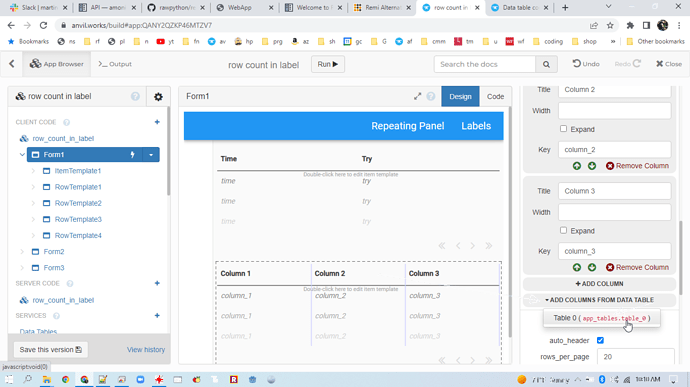The height and width of the screenshot is (387, 690).
Task: Go back using the app header chevron
Action: click(x=12, y=64)
